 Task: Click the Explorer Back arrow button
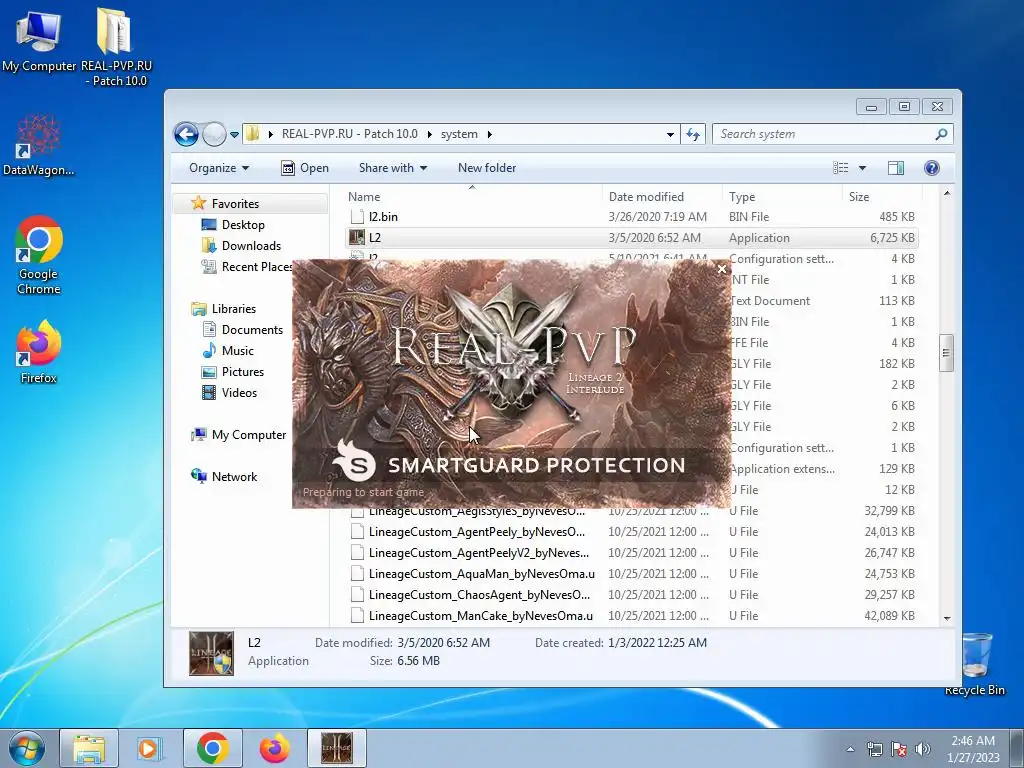click(x=186, y=135)
